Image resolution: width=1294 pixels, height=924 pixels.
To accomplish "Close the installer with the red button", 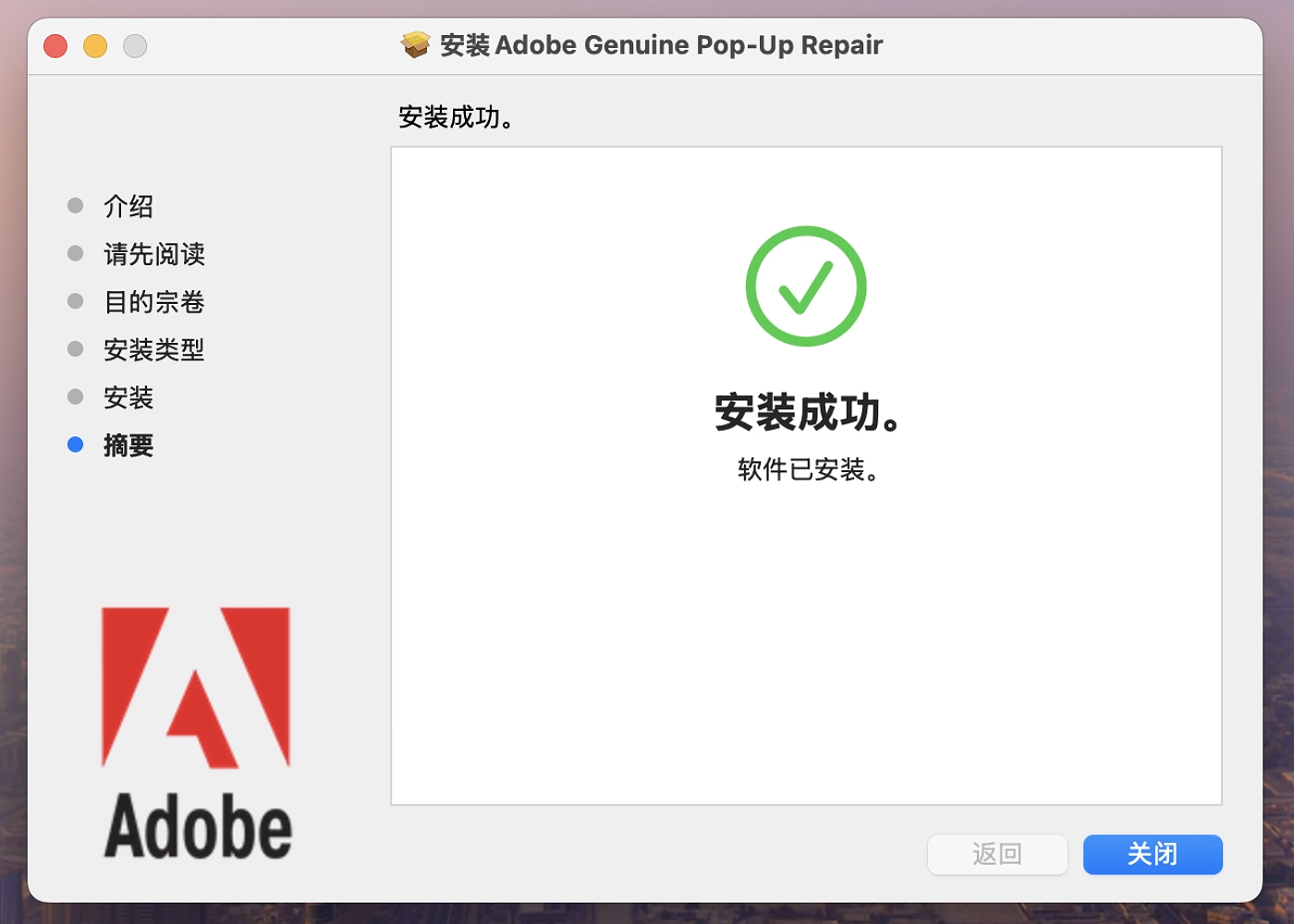I will click(55, 45).
